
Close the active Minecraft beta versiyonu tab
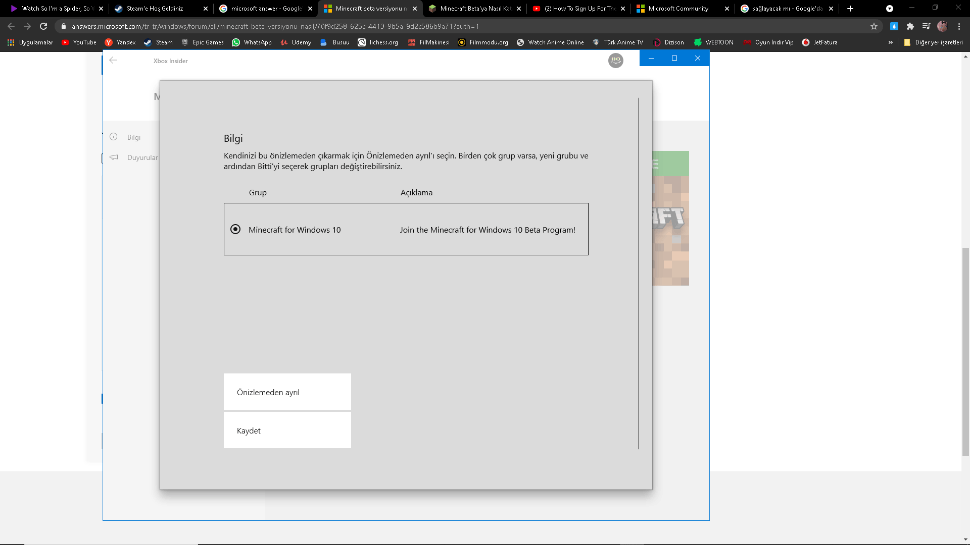tap(414, 9)
